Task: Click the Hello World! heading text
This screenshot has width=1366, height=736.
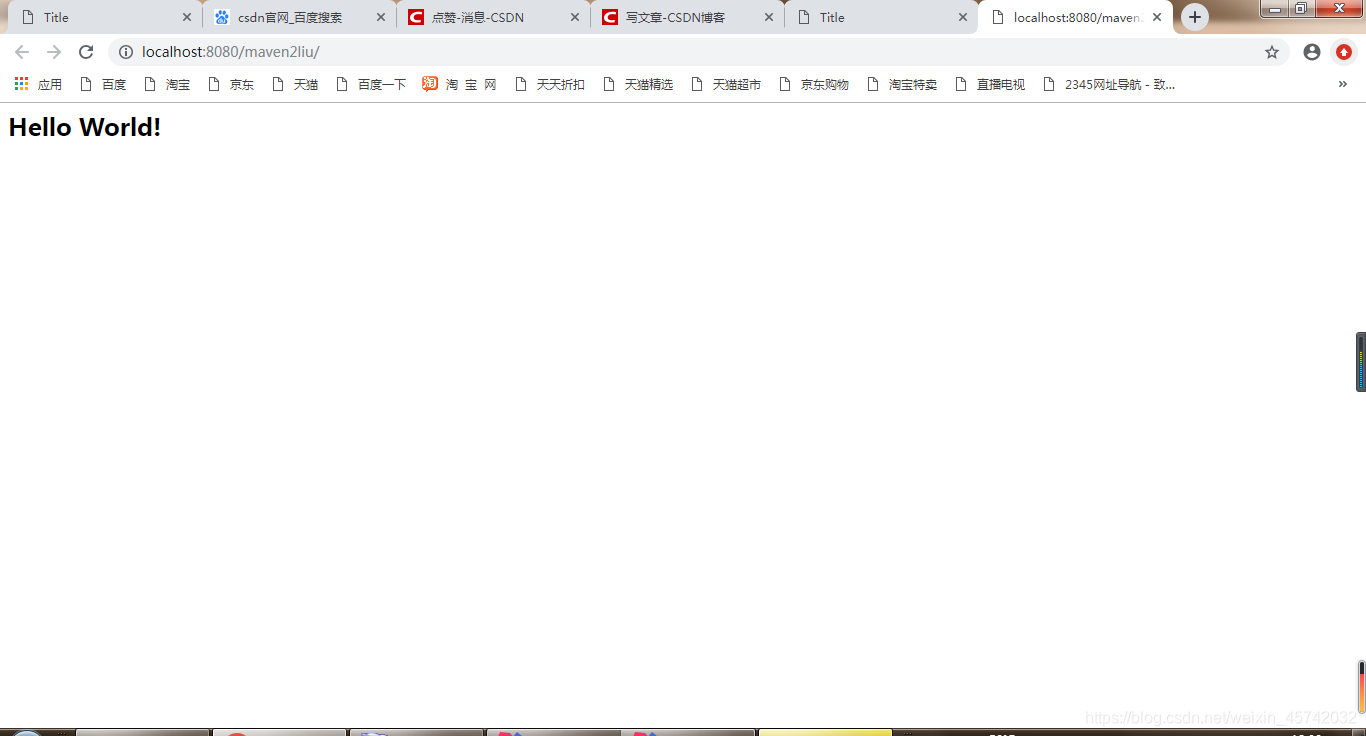Action: tap(85, 127)
